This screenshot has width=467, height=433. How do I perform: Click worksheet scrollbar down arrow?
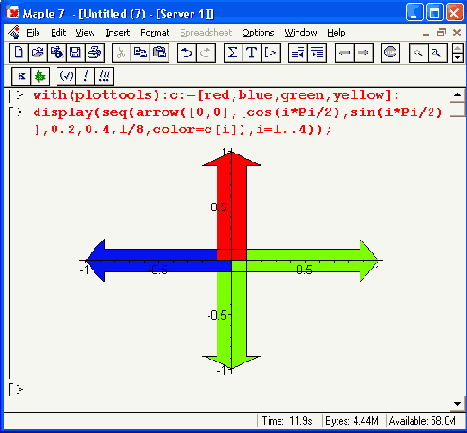[x=457, y=404]
